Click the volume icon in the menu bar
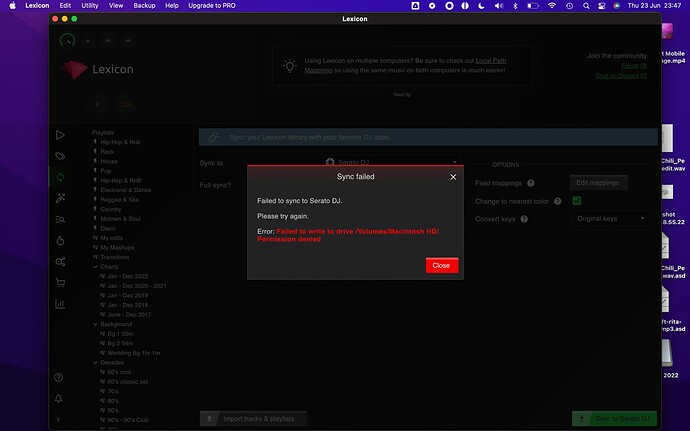Image resolution: width=690 pixels, height=431 pixels. (499, 6)
